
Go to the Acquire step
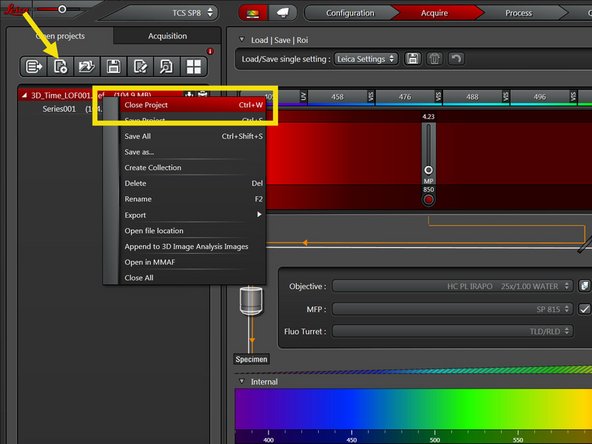point(434,13)
